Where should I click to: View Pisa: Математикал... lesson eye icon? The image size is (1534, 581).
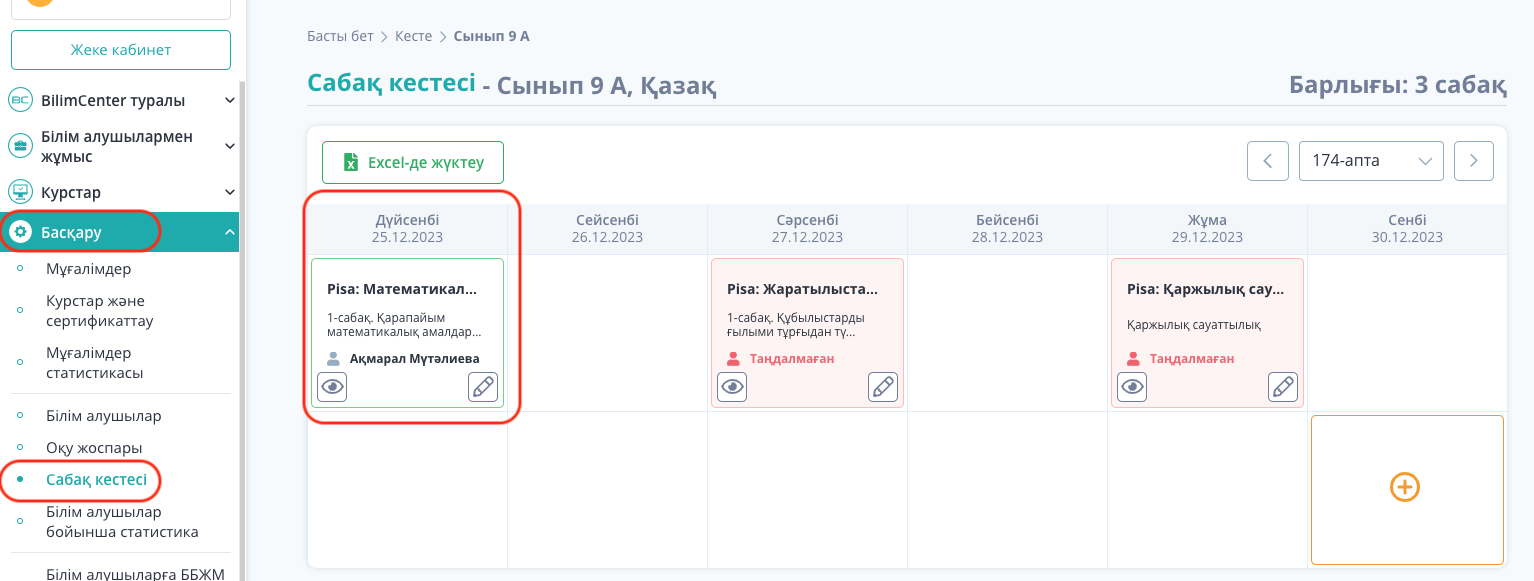click(332, 387)
